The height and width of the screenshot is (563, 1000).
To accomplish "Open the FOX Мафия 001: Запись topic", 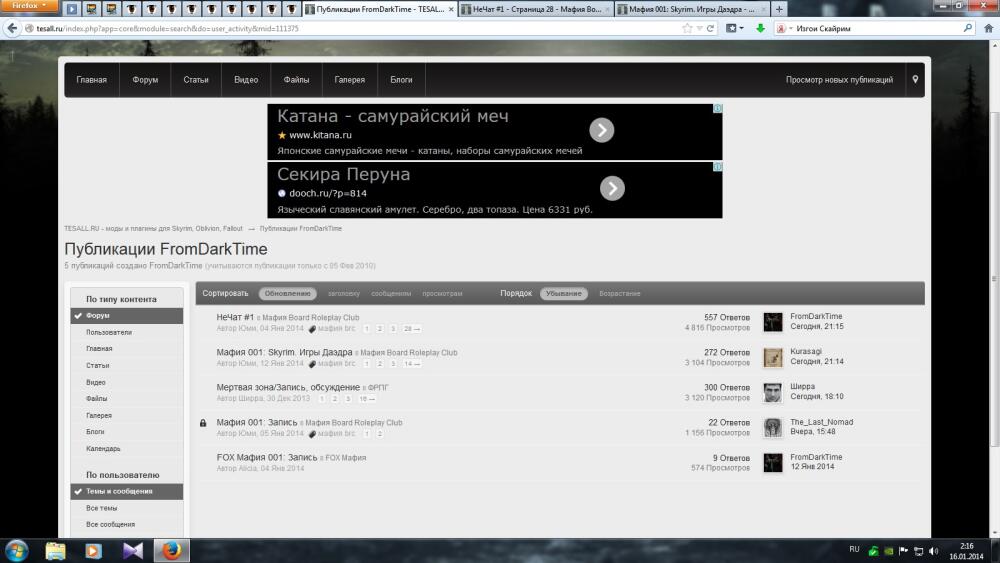I will 267,457.
